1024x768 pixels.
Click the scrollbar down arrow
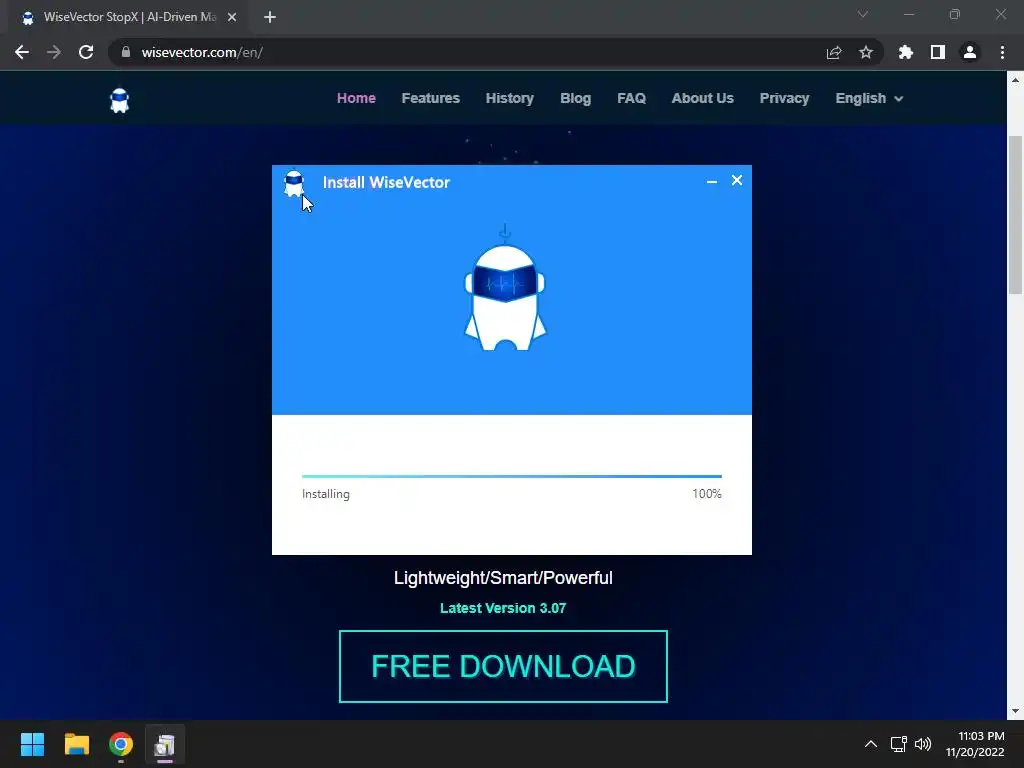1015,711
